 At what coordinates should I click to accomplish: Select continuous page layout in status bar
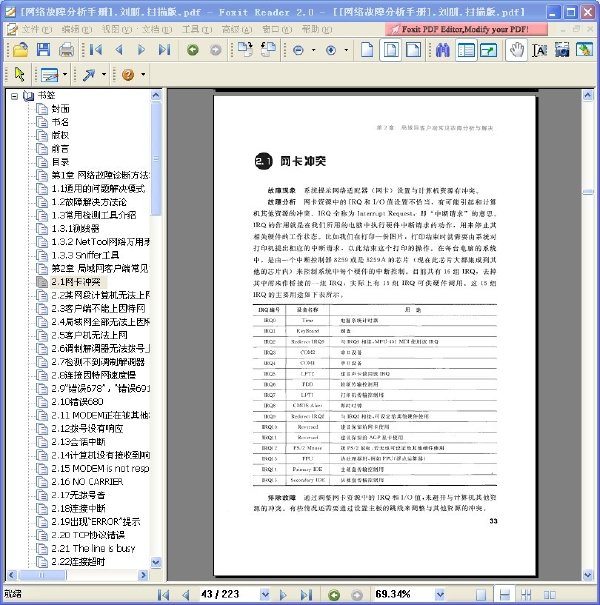point(505,595)
